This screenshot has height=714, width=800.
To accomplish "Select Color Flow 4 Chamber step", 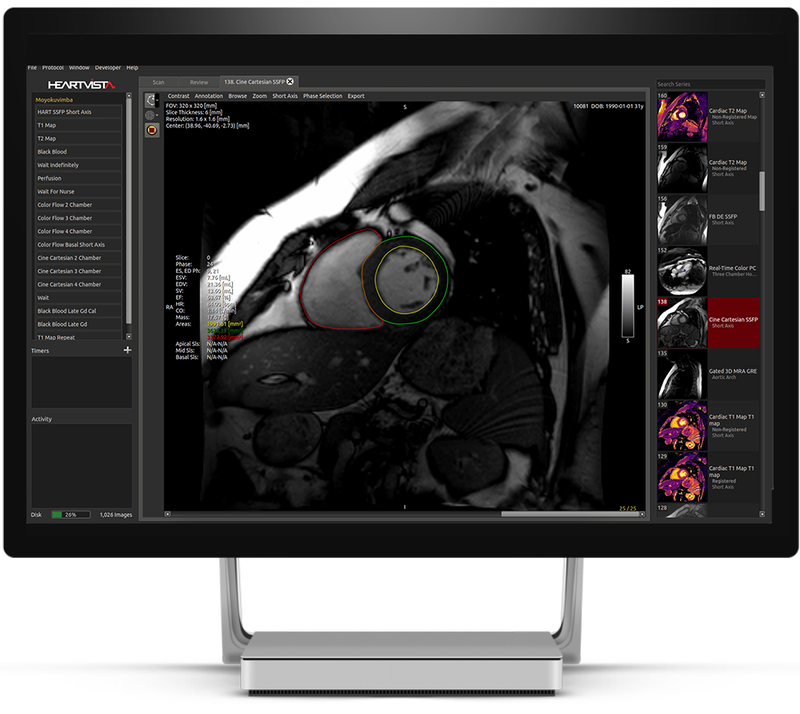I will [x=79, y=231].
